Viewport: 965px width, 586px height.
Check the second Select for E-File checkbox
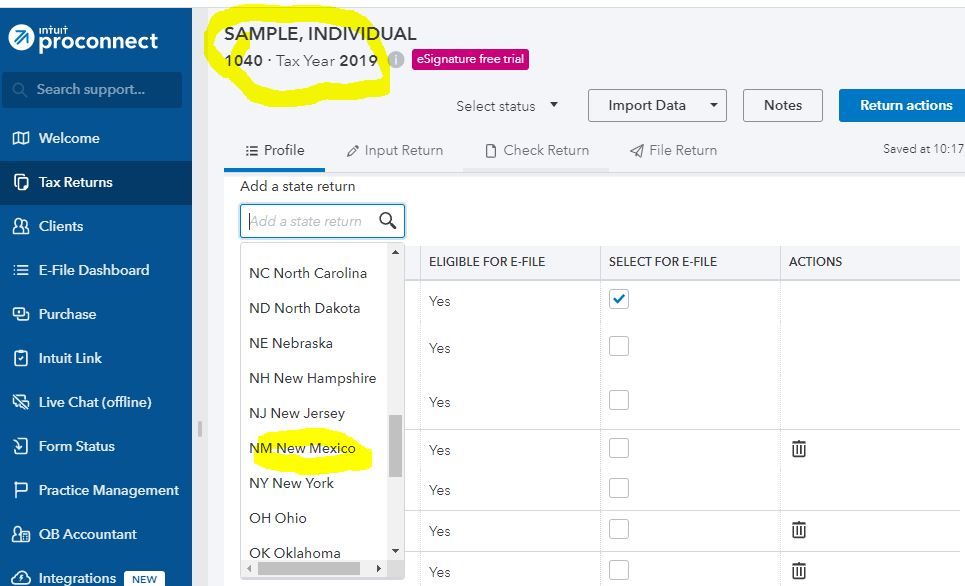(x=619, y=346)
